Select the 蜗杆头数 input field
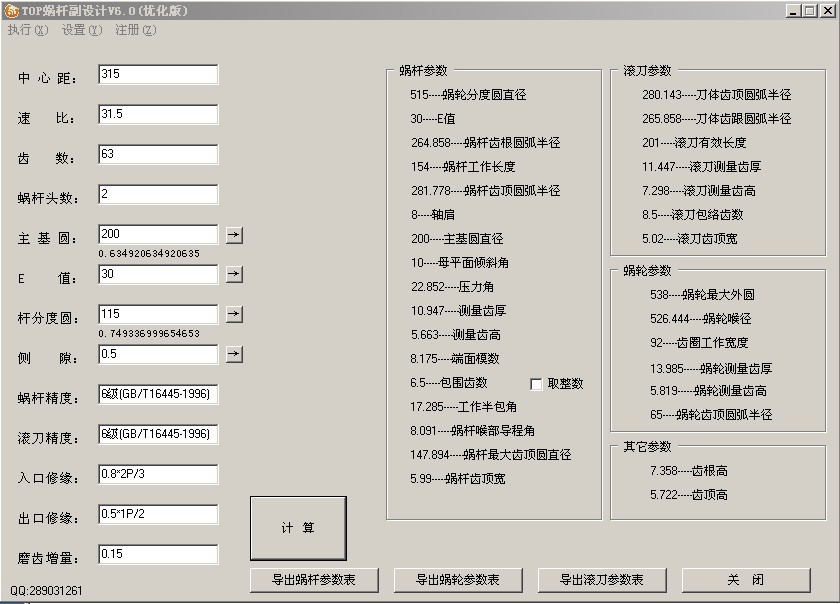Image resolution: width=840 pixels, height=604 pixels. coord(158,195)
